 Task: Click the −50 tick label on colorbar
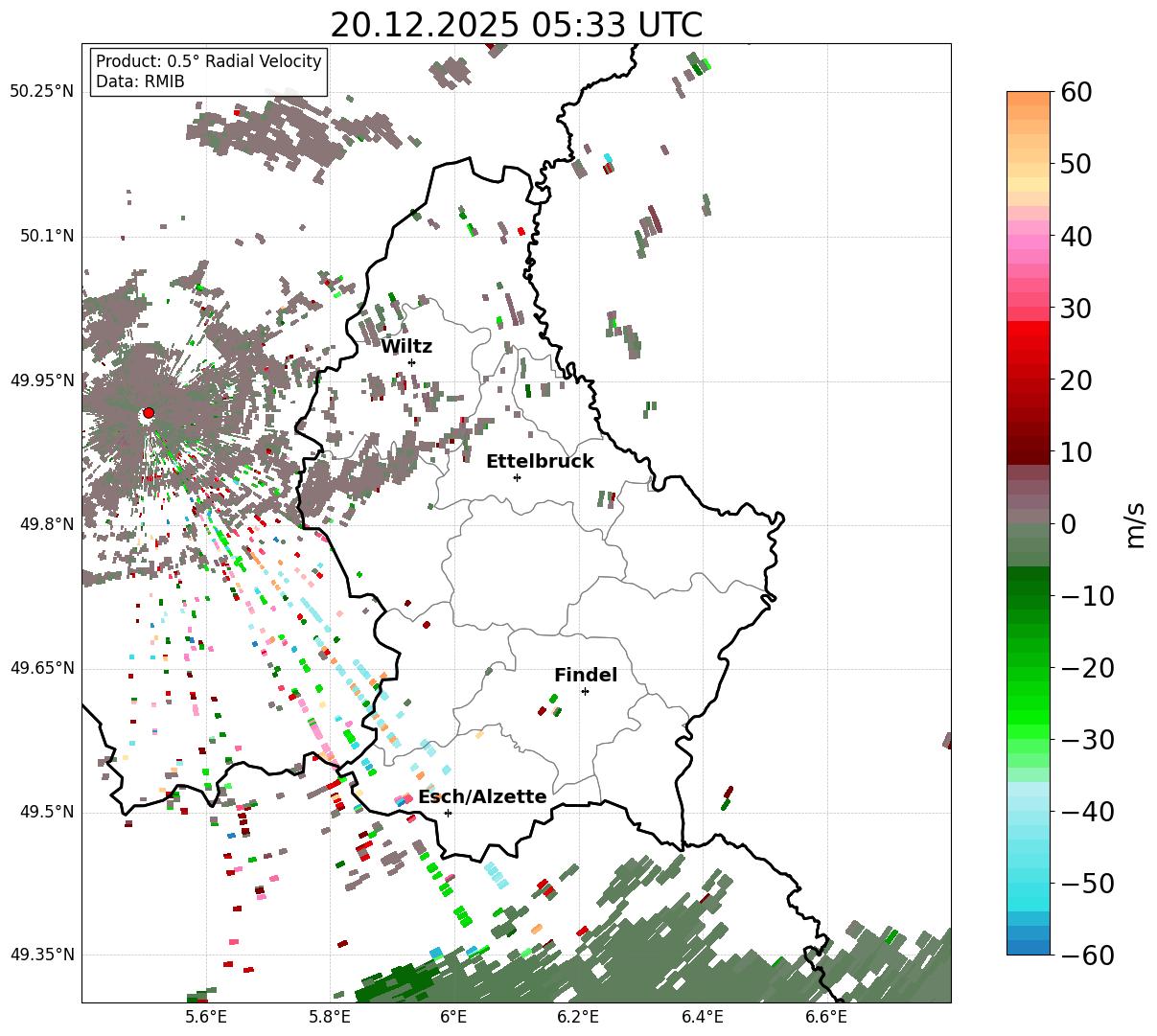pos(1087,884)
